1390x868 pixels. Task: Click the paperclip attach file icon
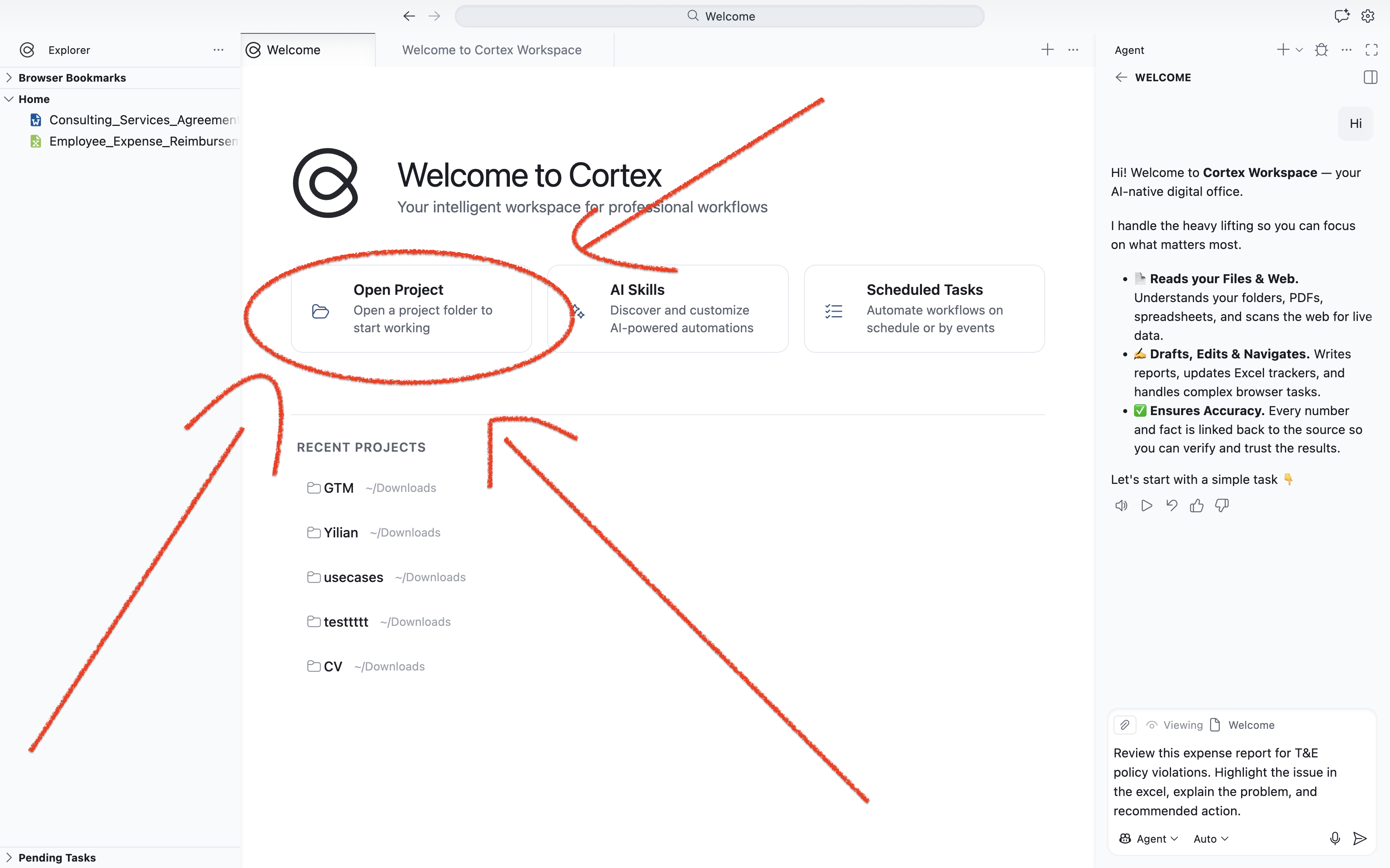point(1125,725)
